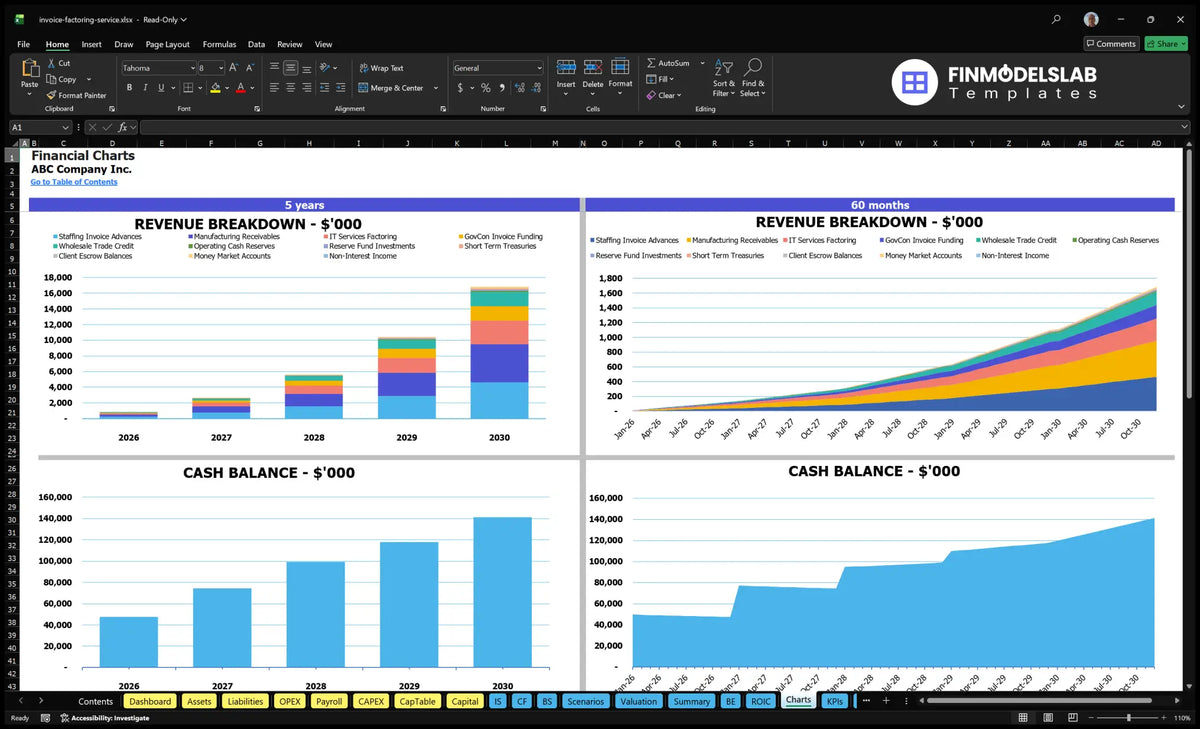
Task: Apply the red font color
Action: coord(240,88)
